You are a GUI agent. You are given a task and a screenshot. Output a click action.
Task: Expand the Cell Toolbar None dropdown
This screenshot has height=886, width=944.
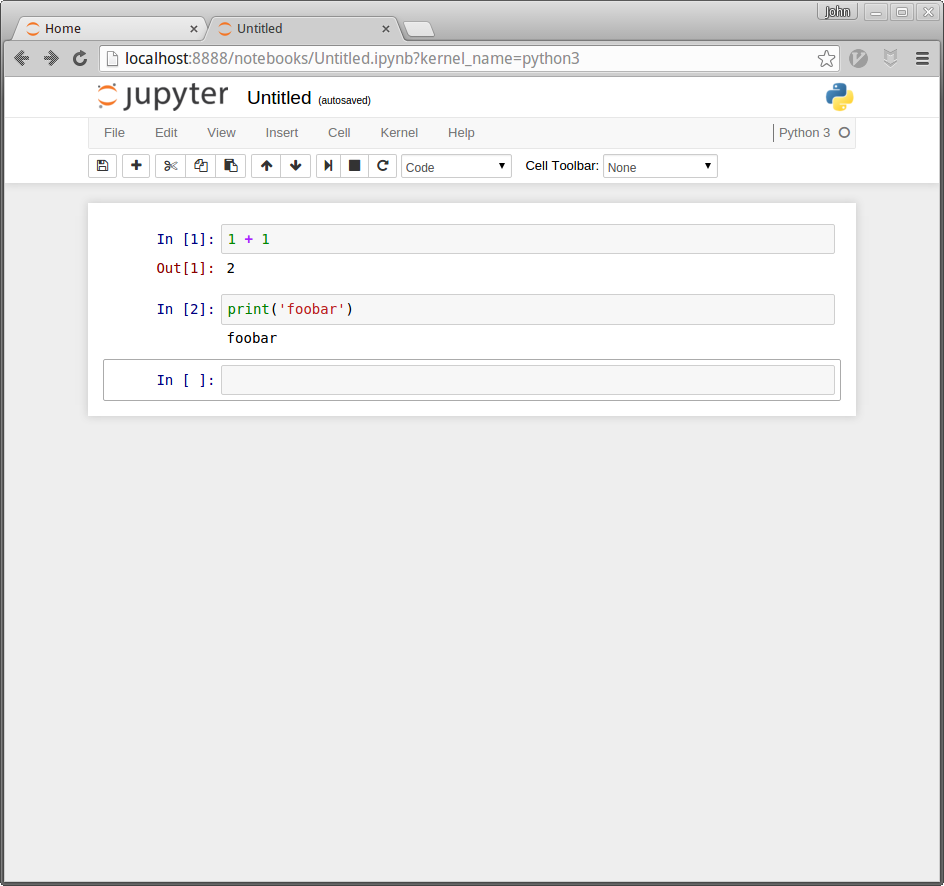coord(660,167)
